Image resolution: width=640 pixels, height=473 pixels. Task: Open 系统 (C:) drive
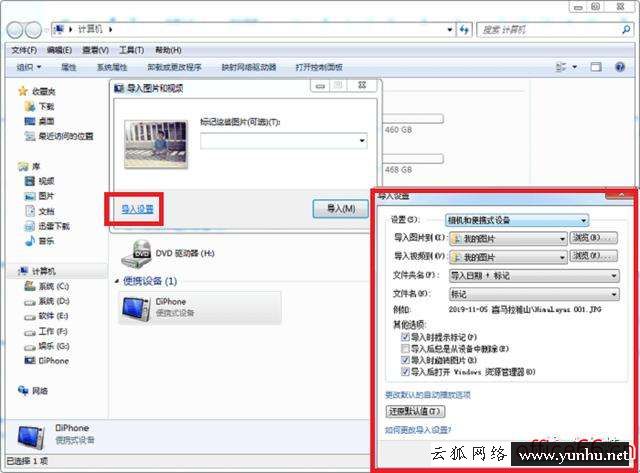[47, 286]
